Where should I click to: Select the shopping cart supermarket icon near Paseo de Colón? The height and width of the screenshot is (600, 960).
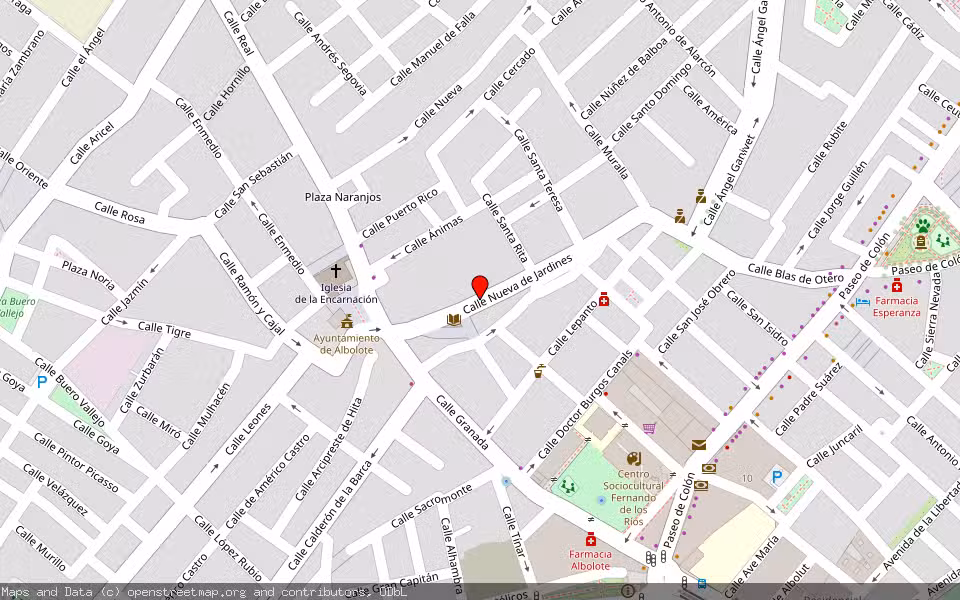click(x=648, y=428)
